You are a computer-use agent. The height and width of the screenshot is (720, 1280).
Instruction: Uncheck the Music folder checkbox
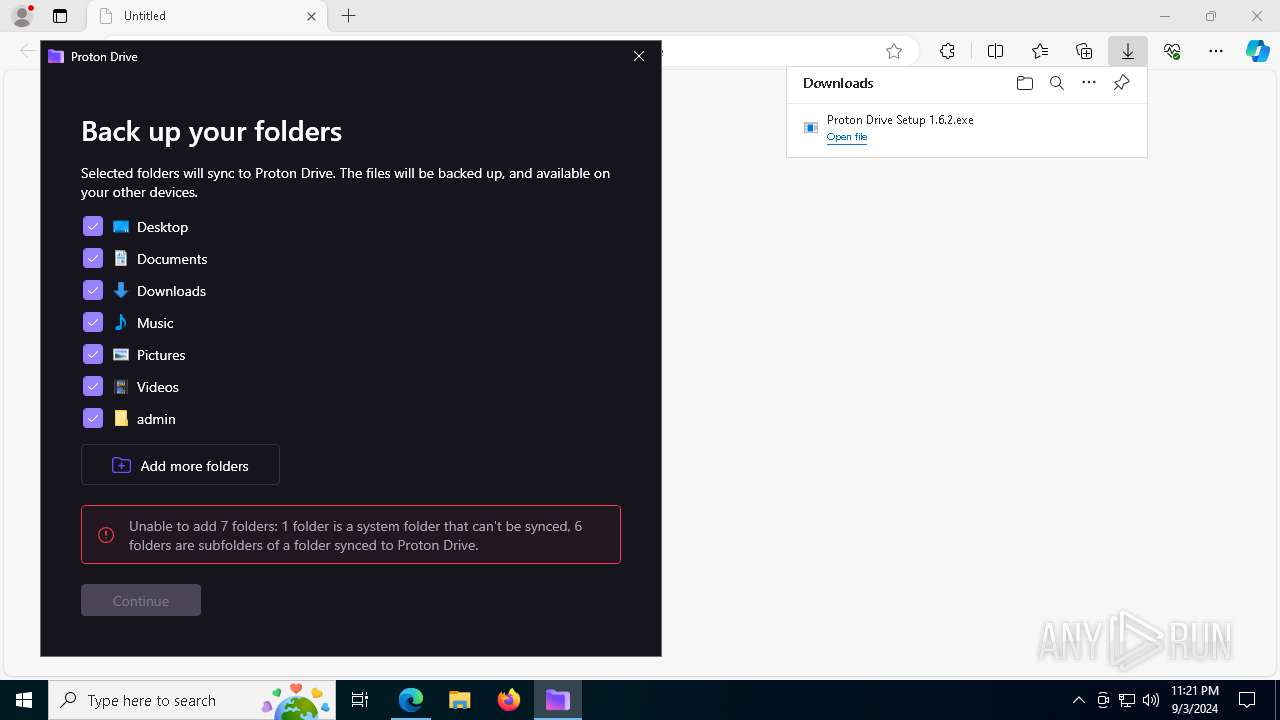[x=93, y=322]
